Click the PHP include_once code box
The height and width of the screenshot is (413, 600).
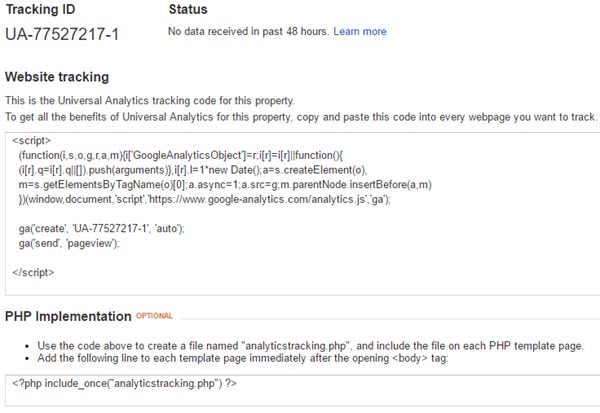pyautogui.click(x=302, y=390)
